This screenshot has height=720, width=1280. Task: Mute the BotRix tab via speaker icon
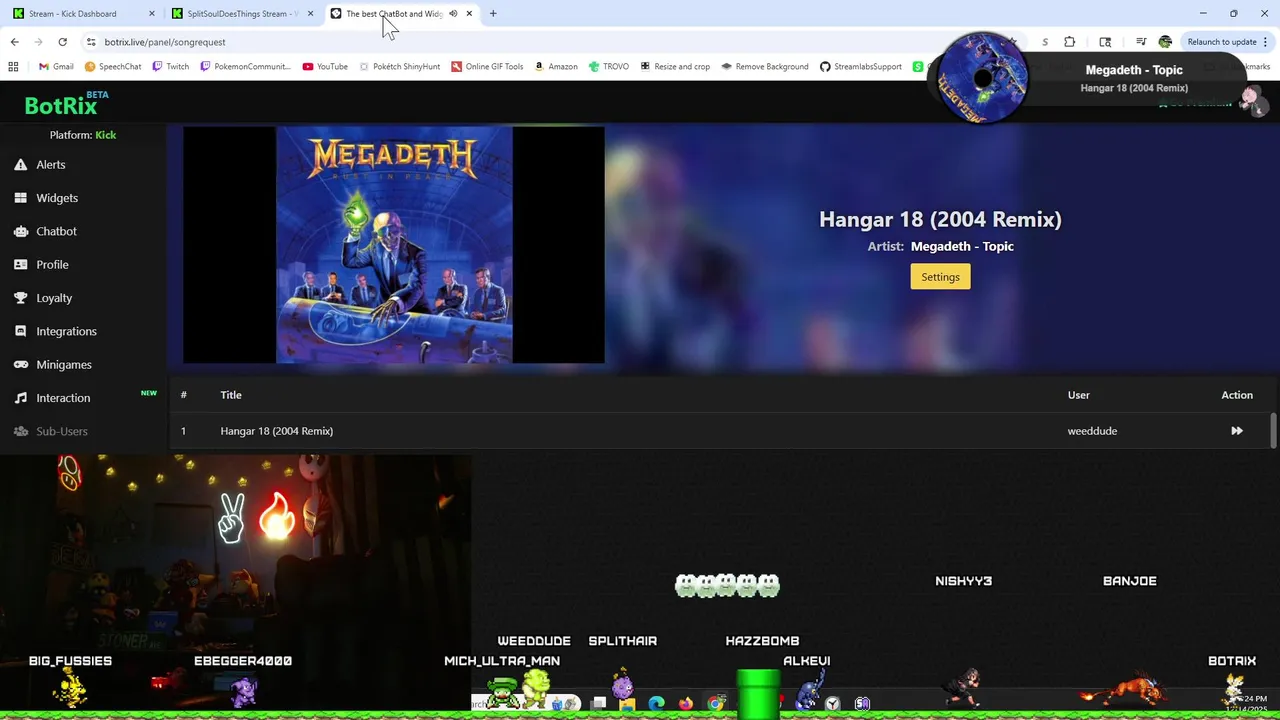(x=453, y=14)
